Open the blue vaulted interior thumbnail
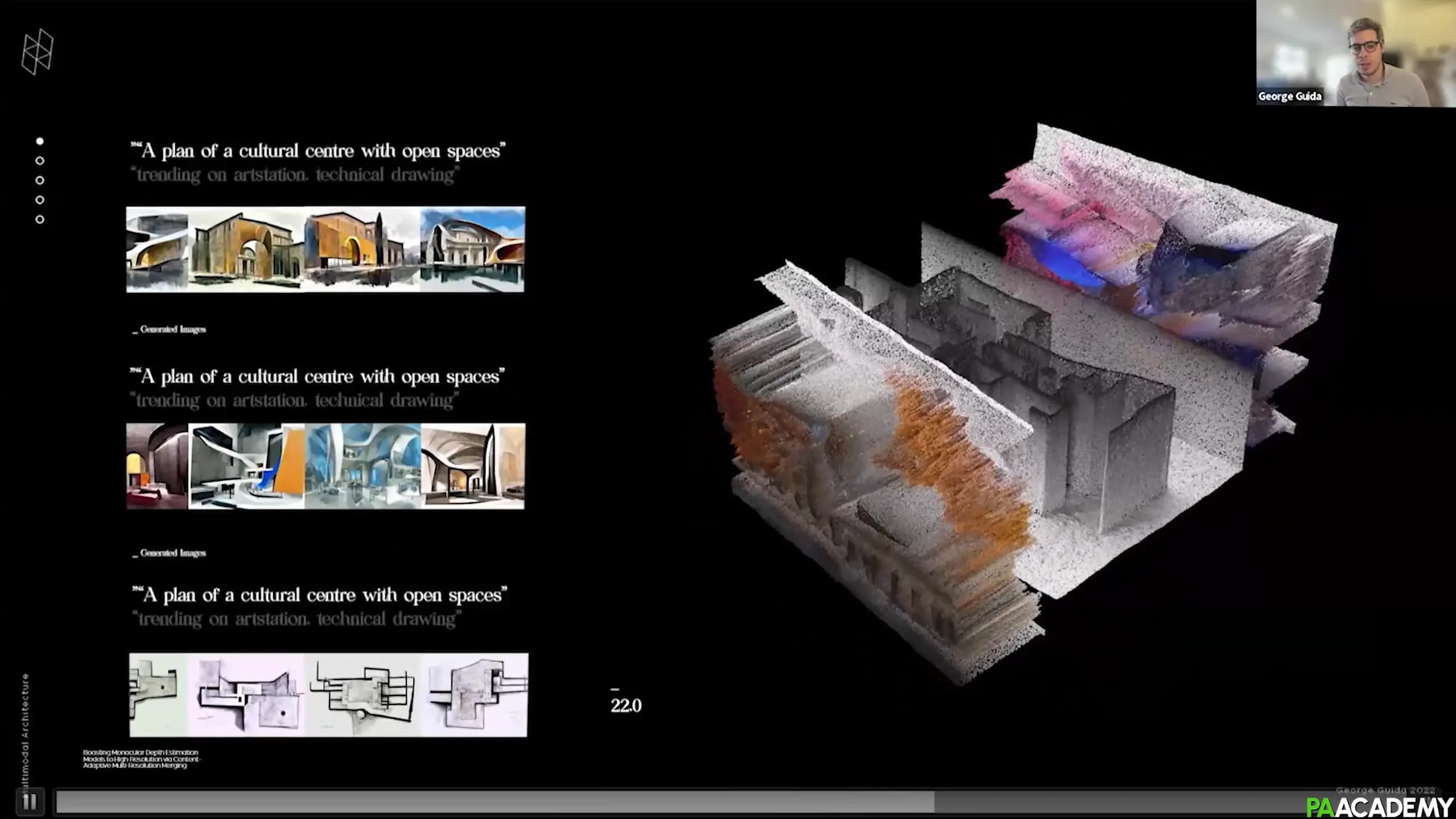The image size is (1456, 819). pos(363,466)
